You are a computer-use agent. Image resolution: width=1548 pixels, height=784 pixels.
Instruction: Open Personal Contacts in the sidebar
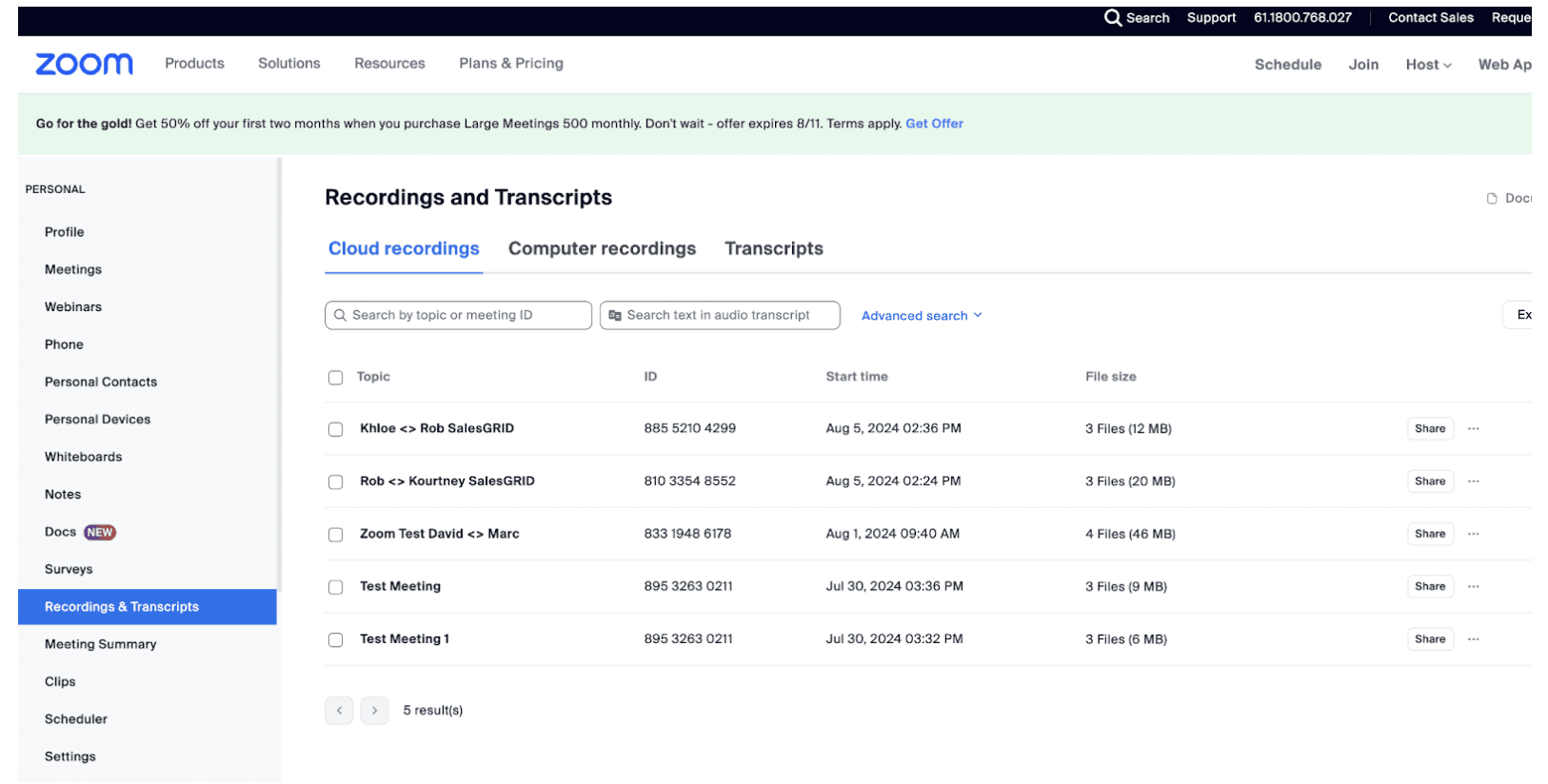(x=101, y=382)
